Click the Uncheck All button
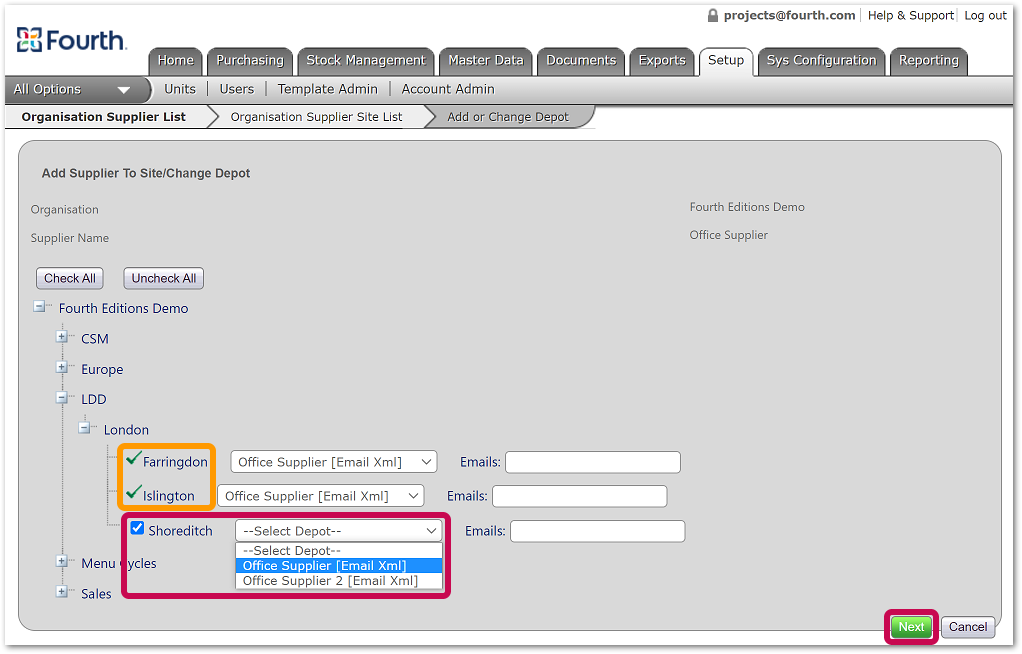The image size is (1022, 654). (164, 278)
